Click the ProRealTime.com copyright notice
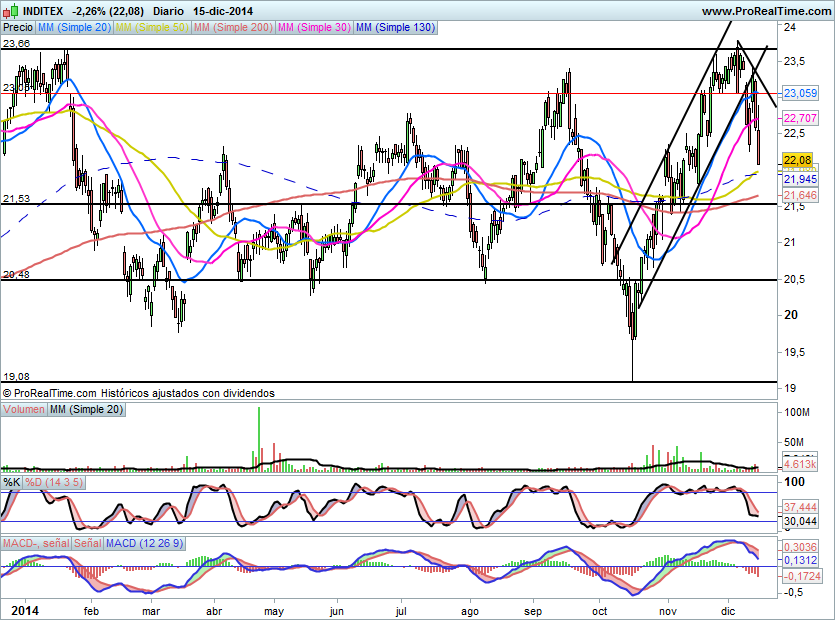This screenshot has width=835, height=620. point(138,393)
